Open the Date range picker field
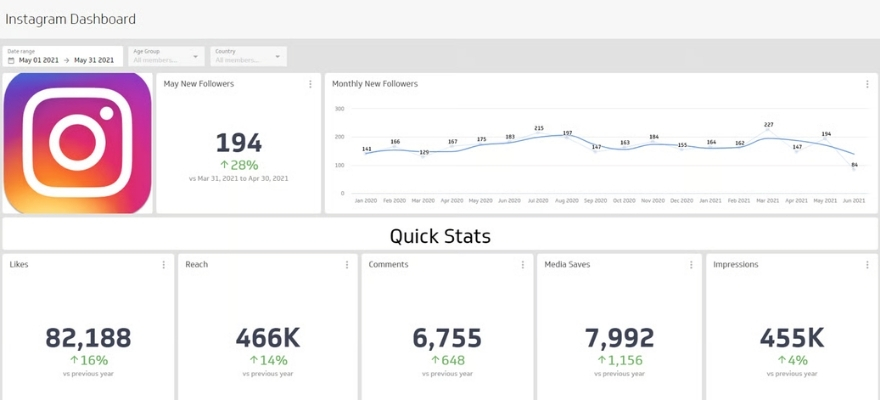880x400 pixels. (x=62, y=56)
